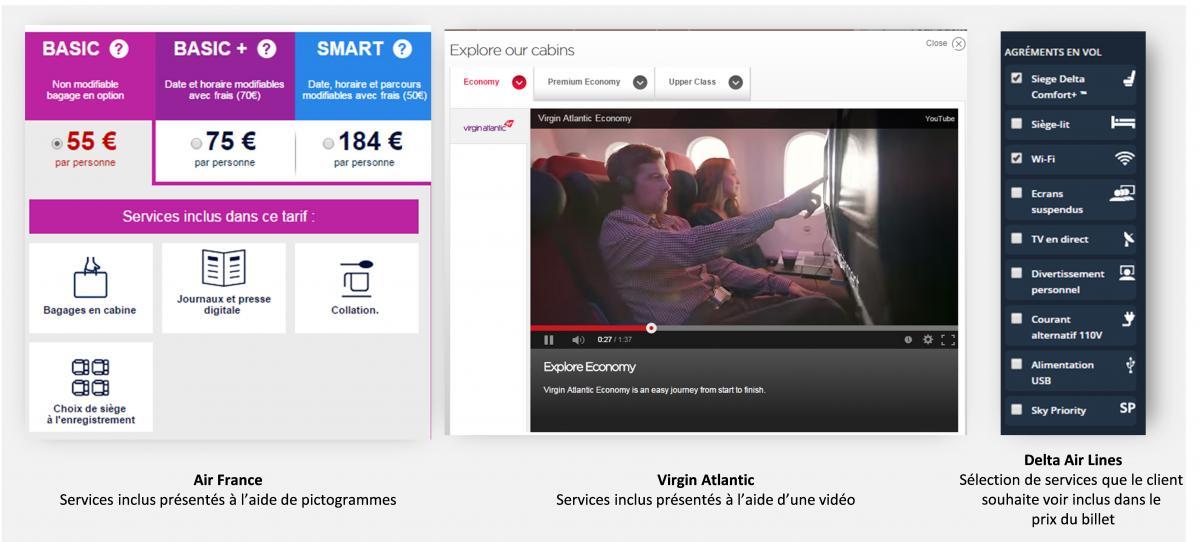
Task: Click the BASIC fare help question icon
Action: (x=117, y=49)
